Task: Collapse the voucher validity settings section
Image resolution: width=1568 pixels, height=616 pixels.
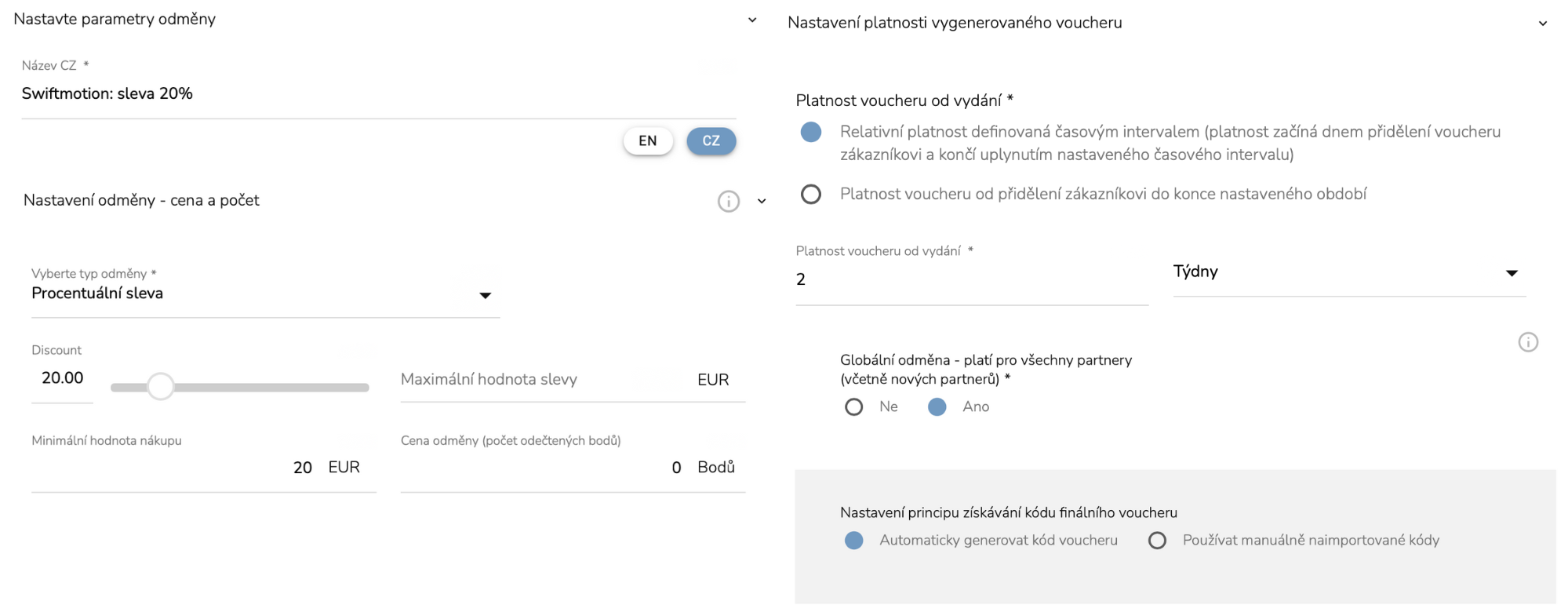Action: pos(1542,24)
